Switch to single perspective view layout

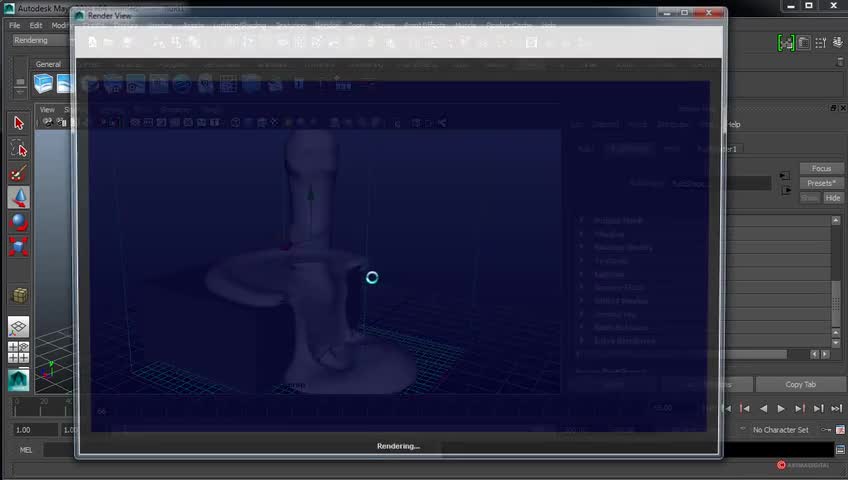(18, 327)
